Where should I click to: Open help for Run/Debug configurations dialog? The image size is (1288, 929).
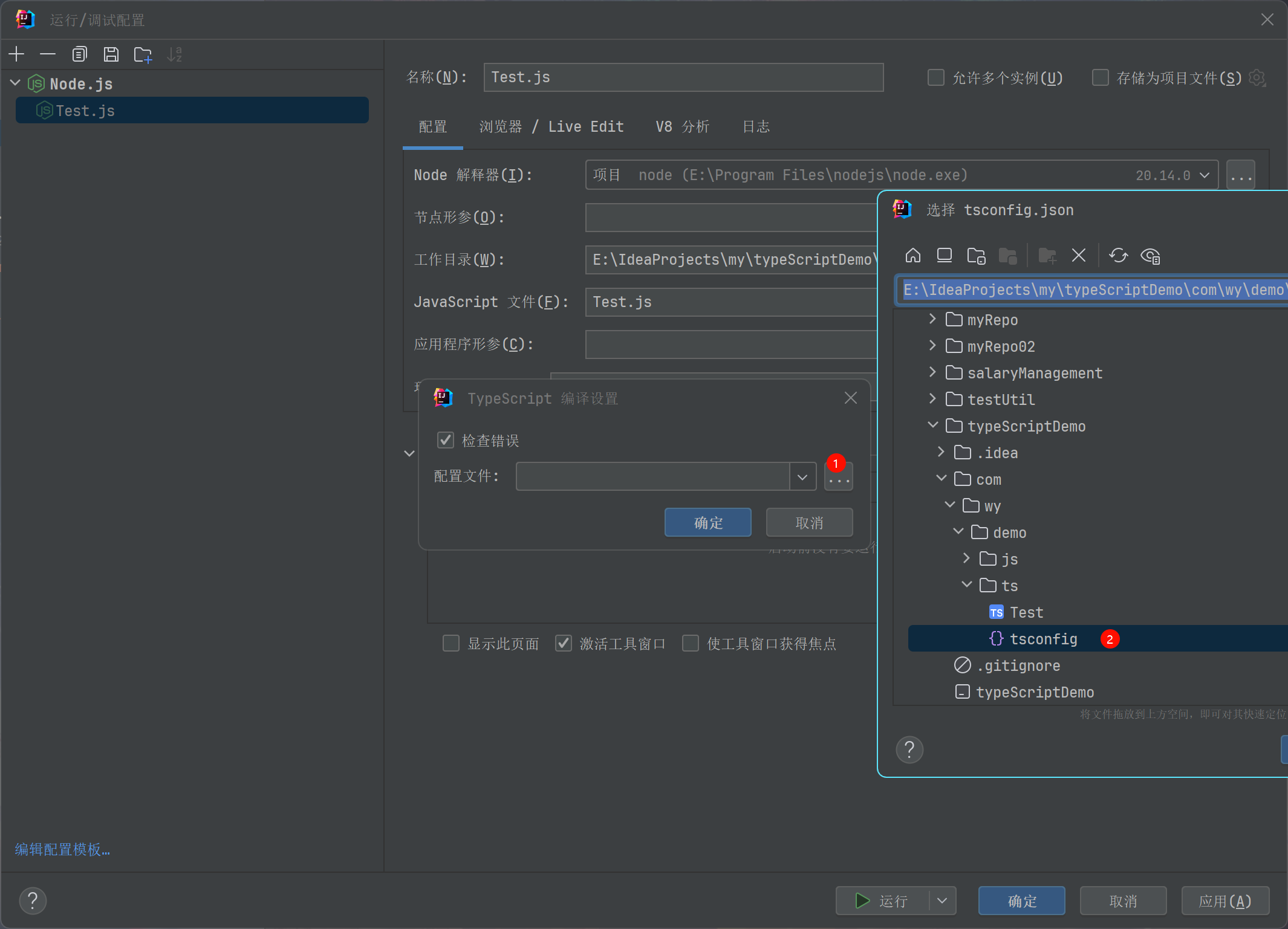33,901
